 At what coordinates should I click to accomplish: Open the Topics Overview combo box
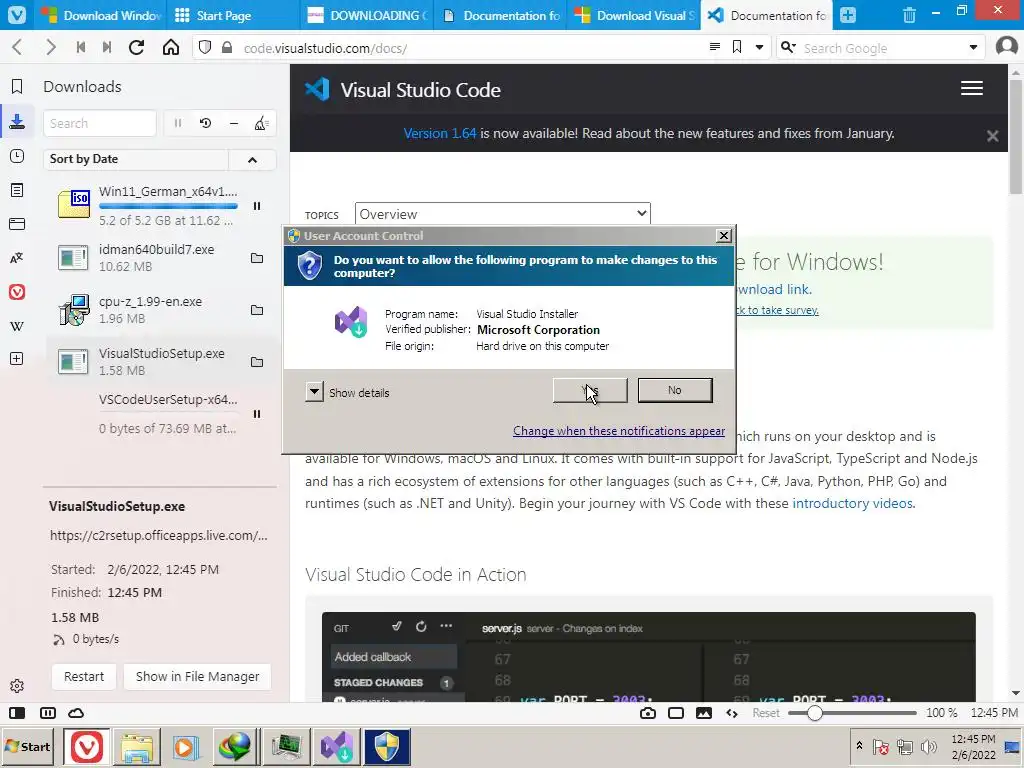click(x=503, y=214)
